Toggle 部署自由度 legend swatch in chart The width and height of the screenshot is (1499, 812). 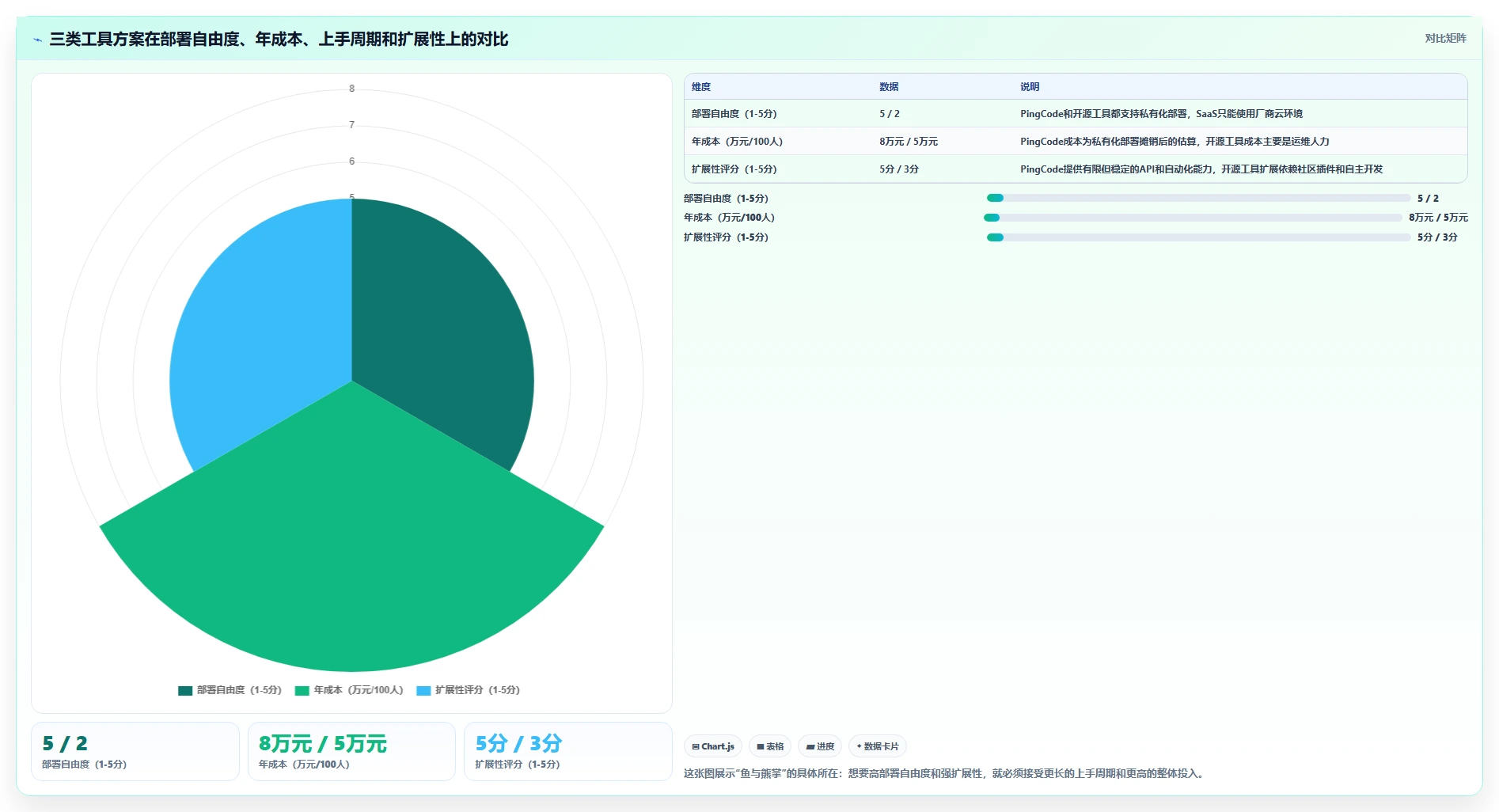185,690
